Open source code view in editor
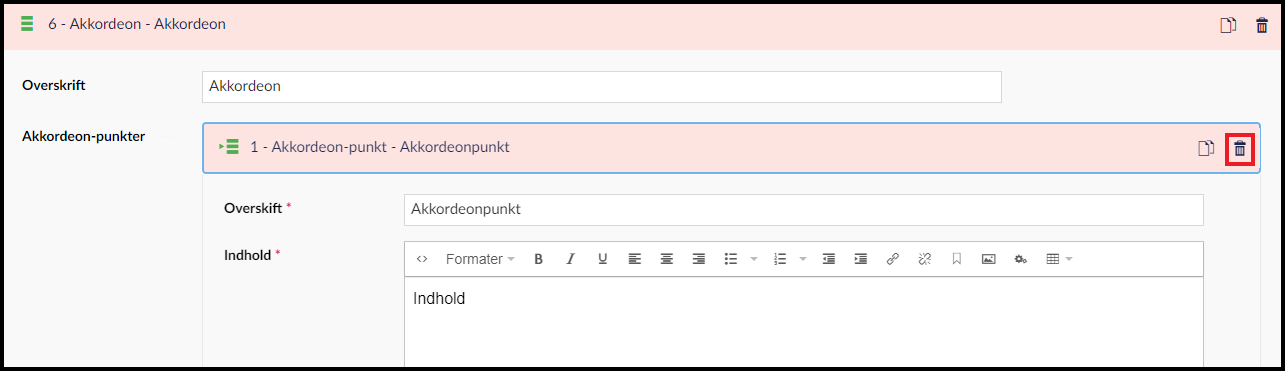Image resolution: width=1285 pixels, height=371 pixels. (x=422, y=259)
